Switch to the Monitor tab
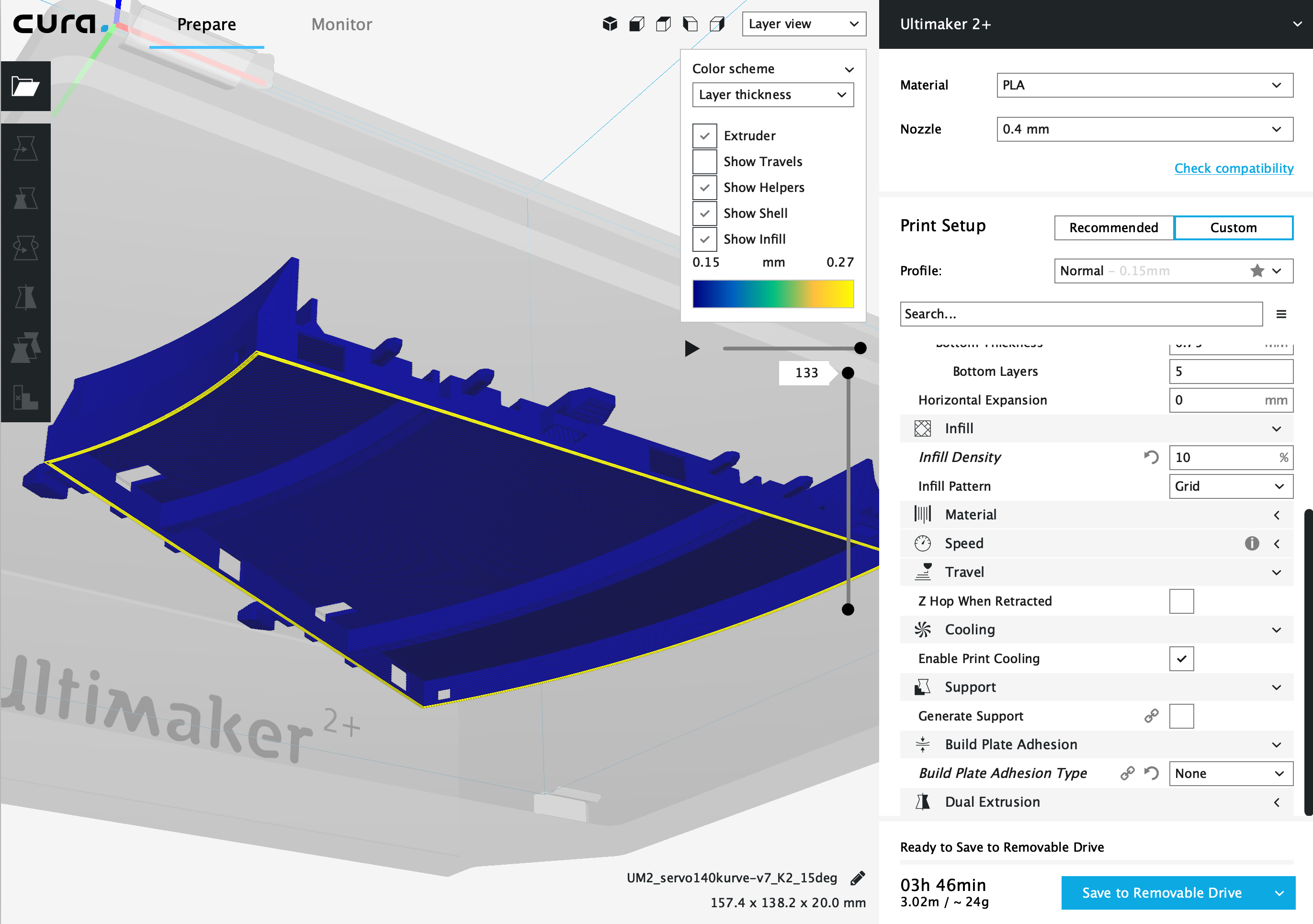The width and height of the screenshot is (1313, 924). click(341, 24)
